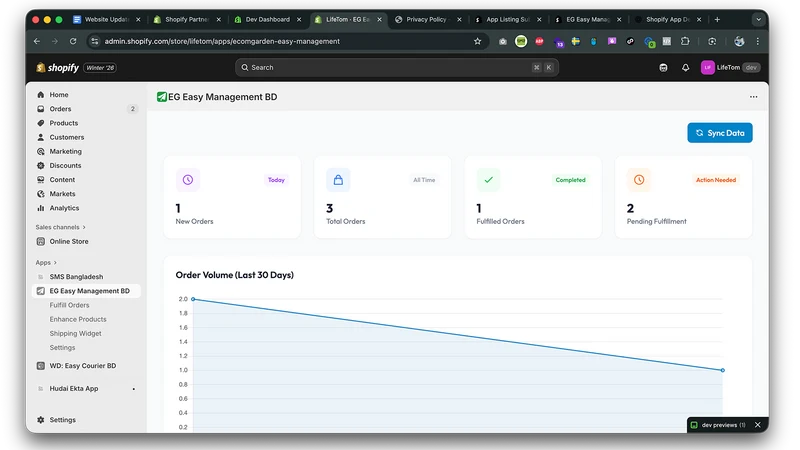Open Home in Shopify sidebar
800x450 pixels.
pyautogui.click(x=59, y=94)
